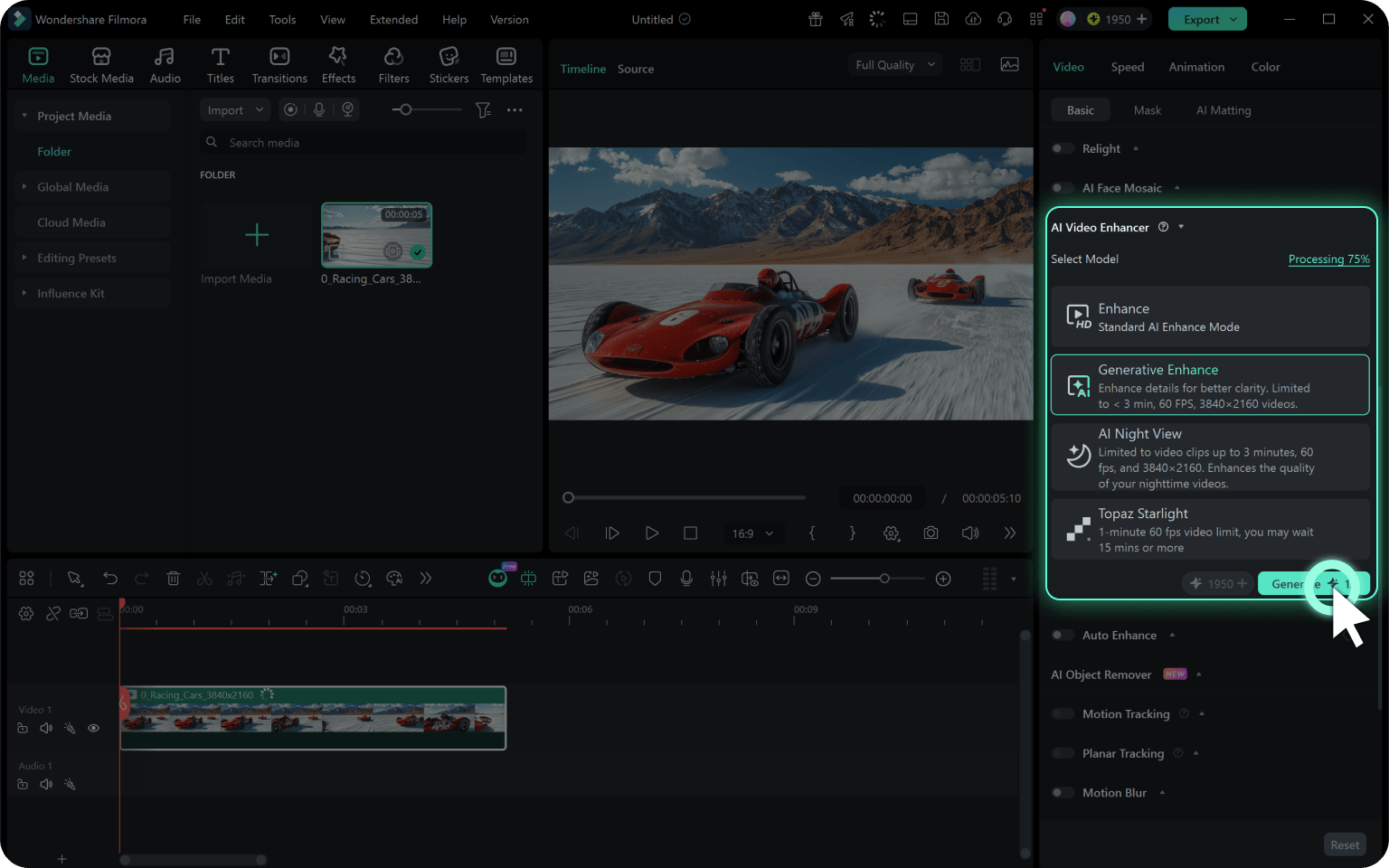The height and width of the screenshot is (868, 1389).
Task: Toggle the Motion Blur switch
Action: 1063,792
